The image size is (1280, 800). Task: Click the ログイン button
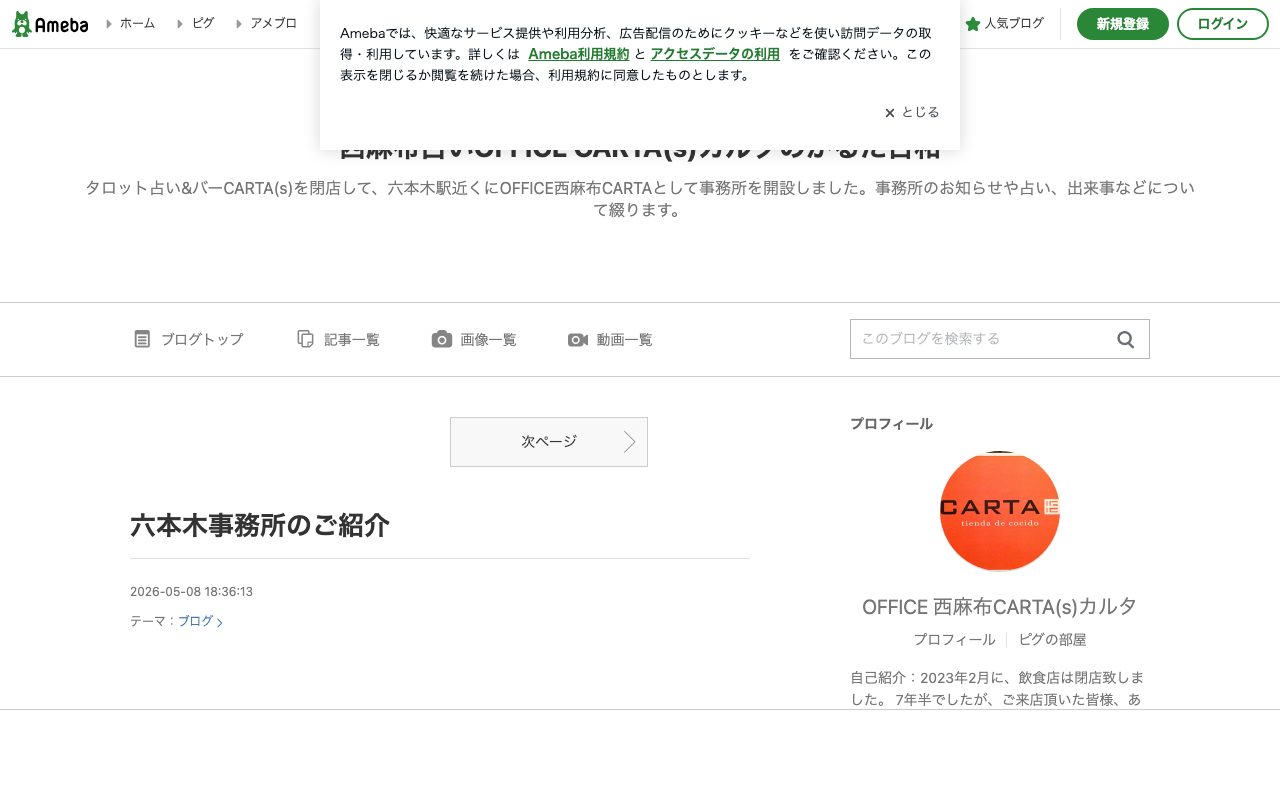point(1222,24)
